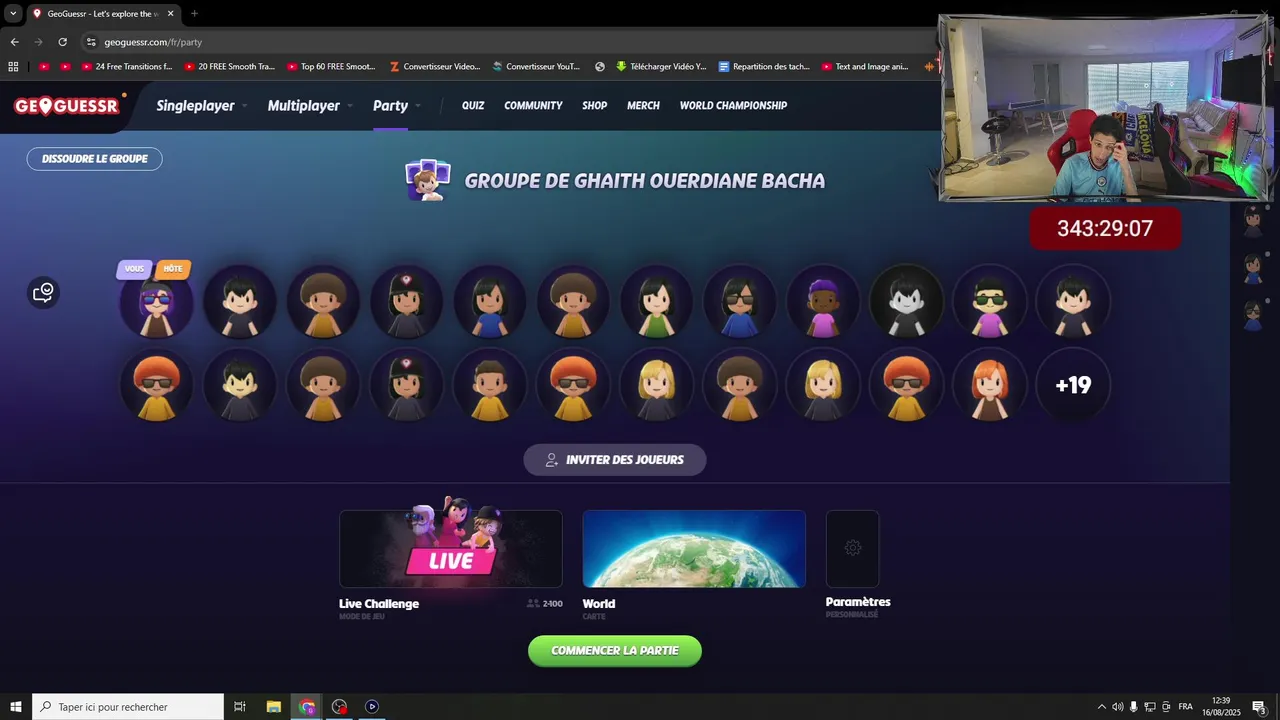The image size is (1280, 720).
Task: Click the Windows search box
Action: click(128, 707)
